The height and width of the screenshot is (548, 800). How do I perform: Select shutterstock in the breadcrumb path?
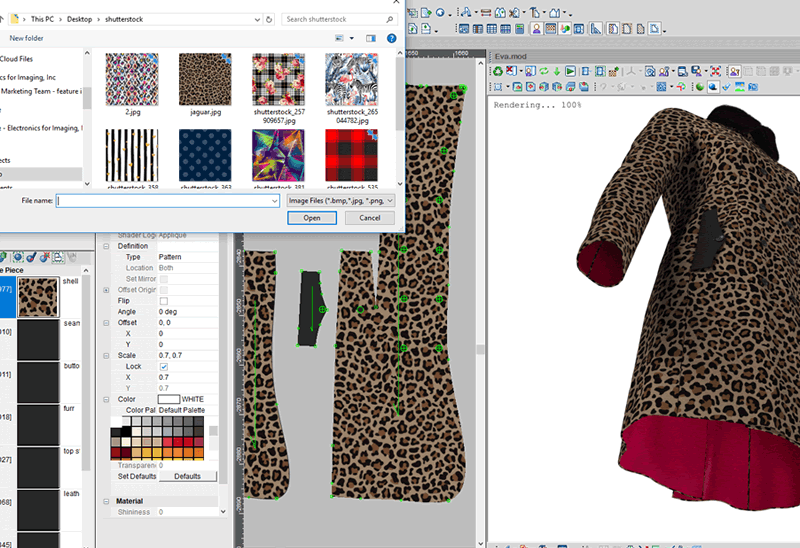pos(124,19)
